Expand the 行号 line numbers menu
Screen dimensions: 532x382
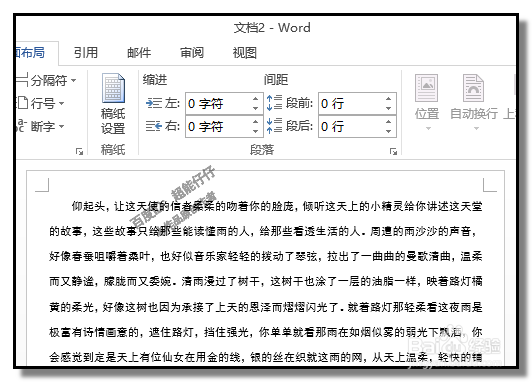point(41,103)
